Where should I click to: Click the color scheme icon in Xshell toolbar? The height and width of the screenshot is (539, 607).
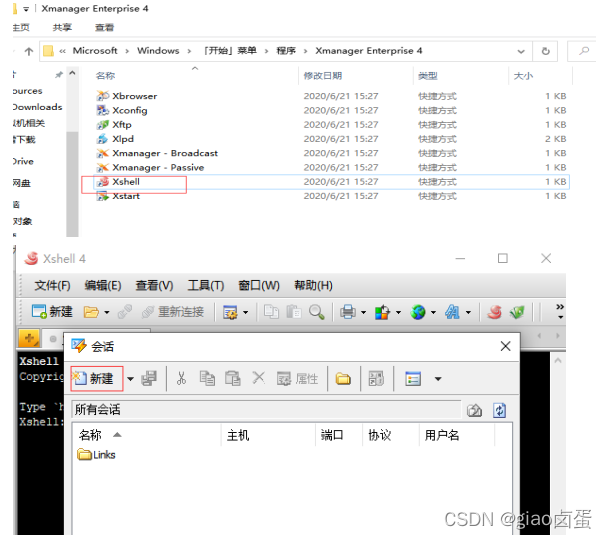click(x=382, y=312)
